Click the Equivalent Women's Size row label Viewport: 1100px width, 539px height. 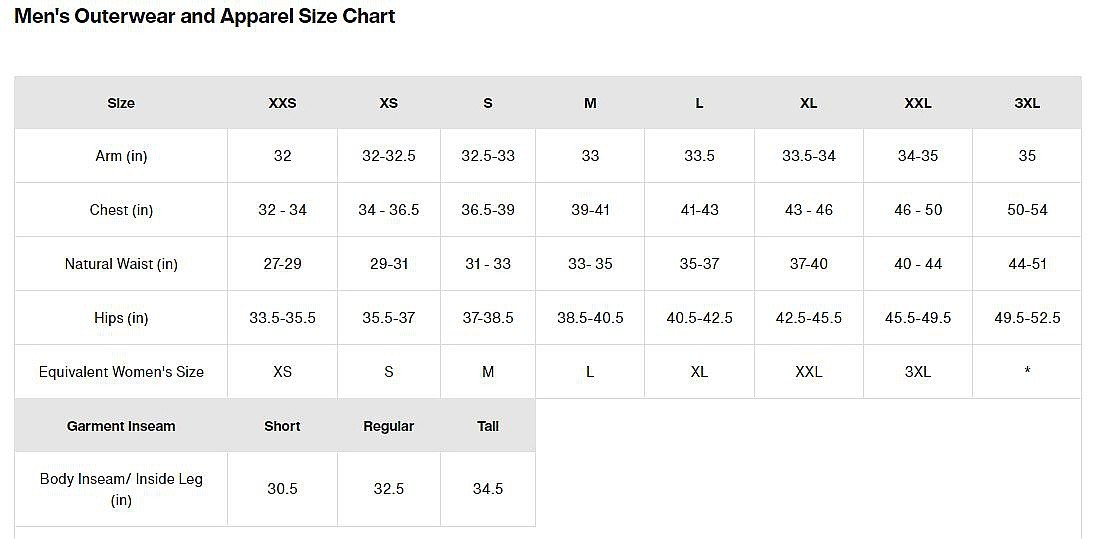pos(121,372)
